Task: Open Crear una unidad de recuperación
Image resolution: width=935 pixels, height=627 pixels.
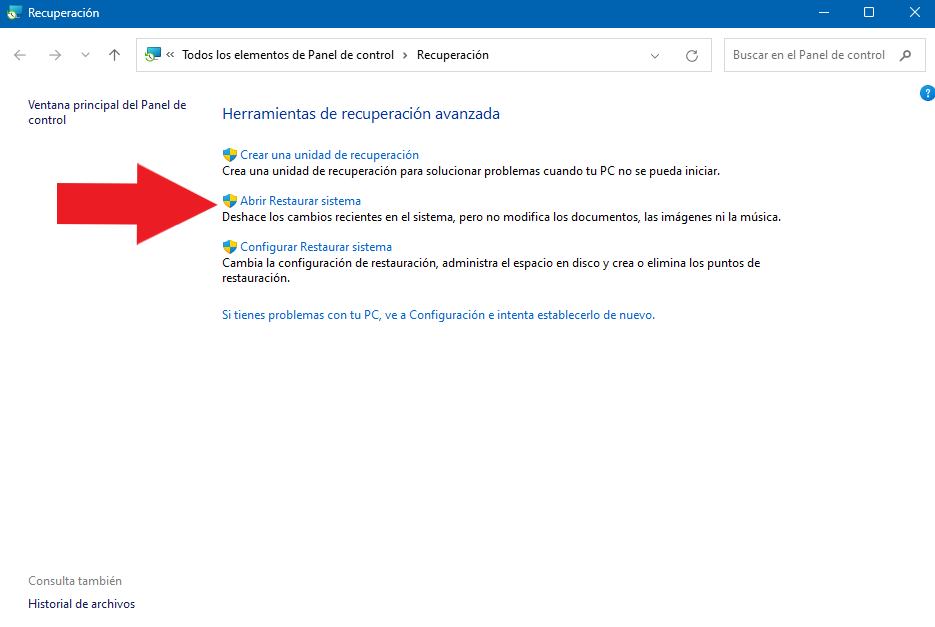Action: 329,155
